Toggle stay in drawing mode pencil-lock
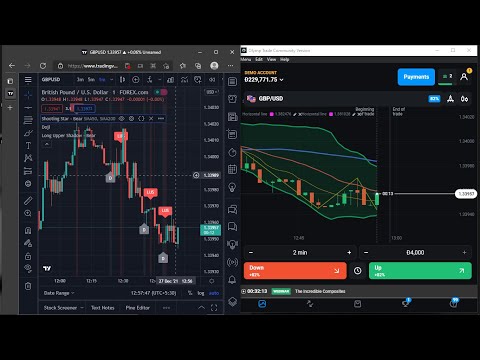The image size is (480, 360). 28,243
